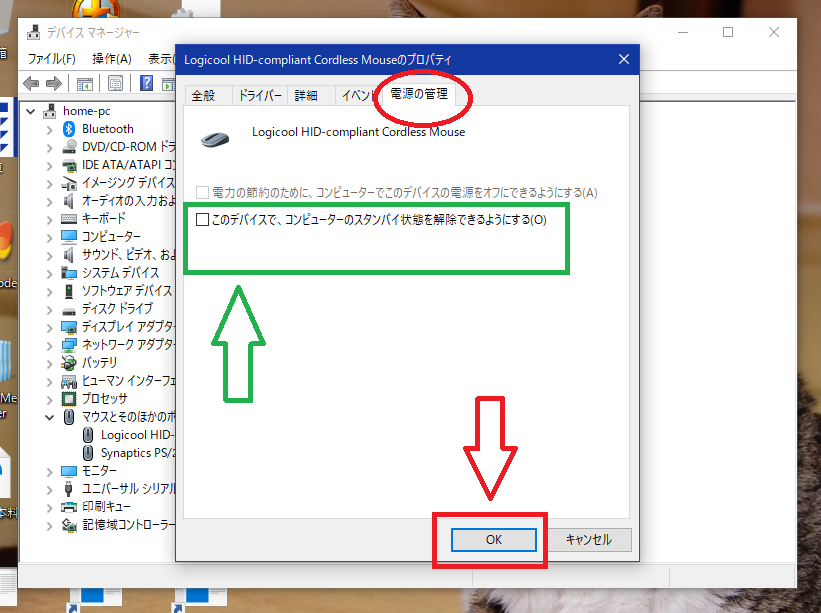The width and height of the screenshot is (821, 613).
Task: Open the ファイル(F) menu
Action: (51, 58)
